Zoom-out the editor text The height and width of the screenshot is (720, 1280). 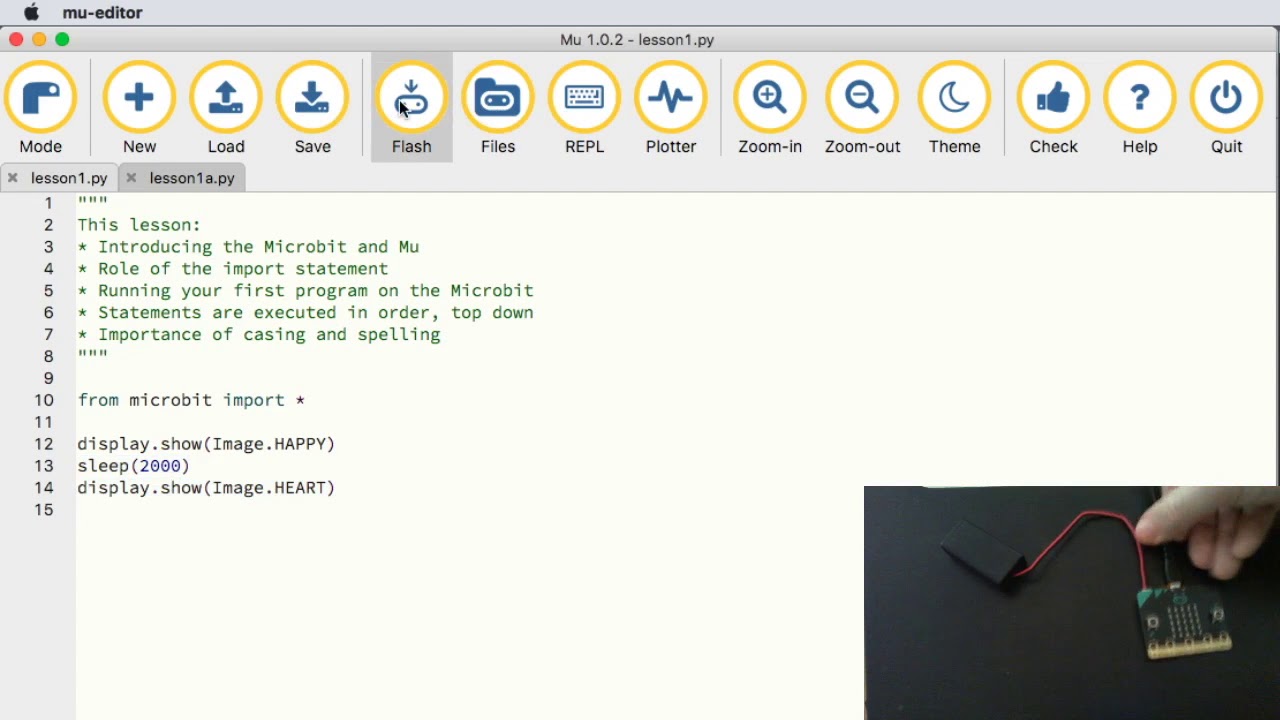862,108
